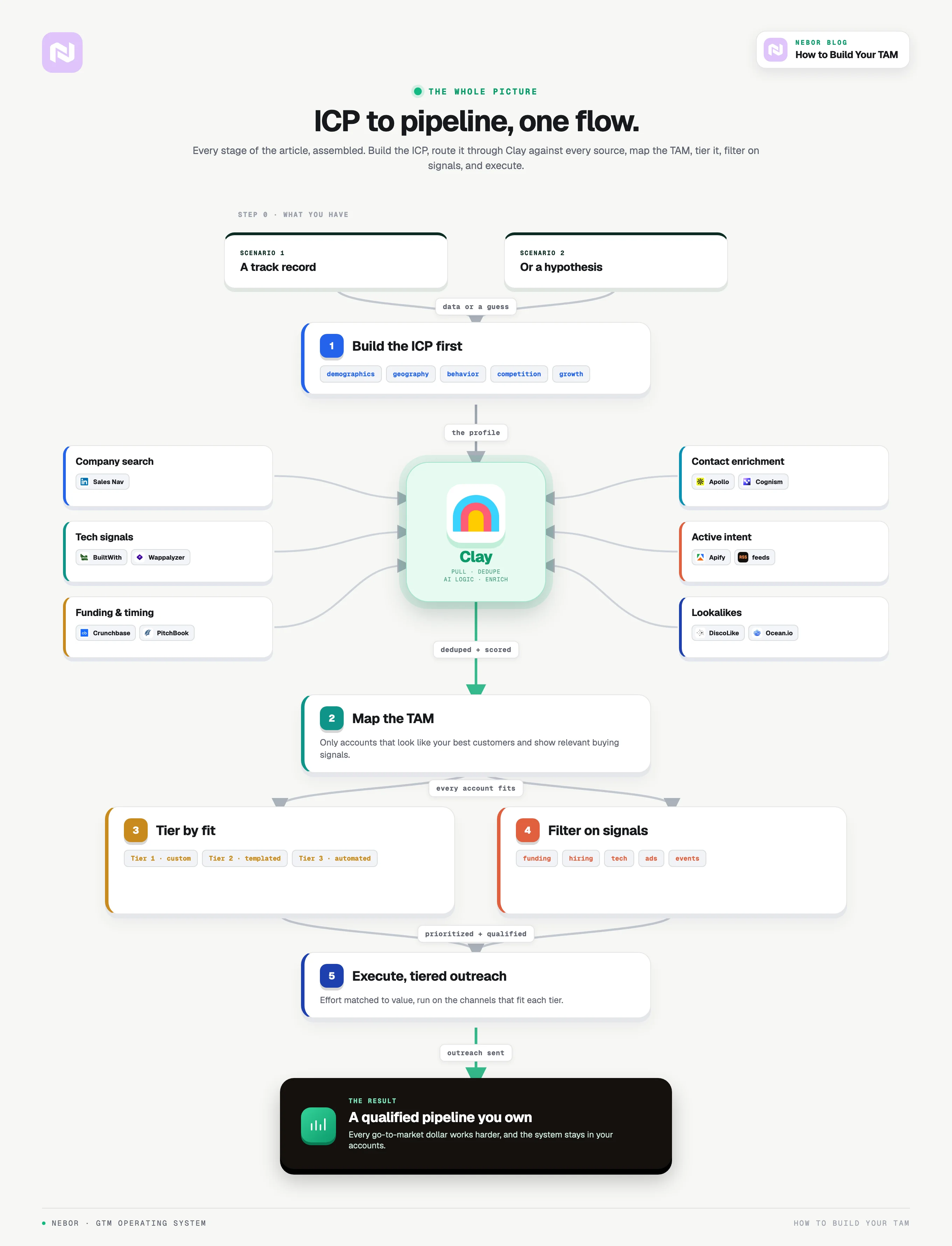This screenshot has height=1246, width=952.
Task: Click the footer 'NEBOR · GTM OPERATING SYSTEM' text
Action: point(129,1223)
